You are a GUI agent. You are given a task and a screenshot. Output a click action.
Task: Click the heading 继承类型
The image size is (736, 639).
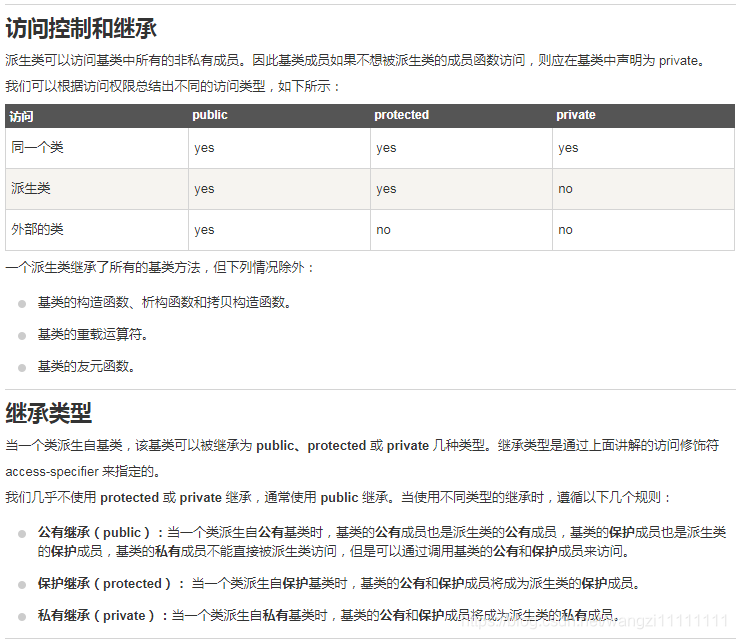(48, 413)
